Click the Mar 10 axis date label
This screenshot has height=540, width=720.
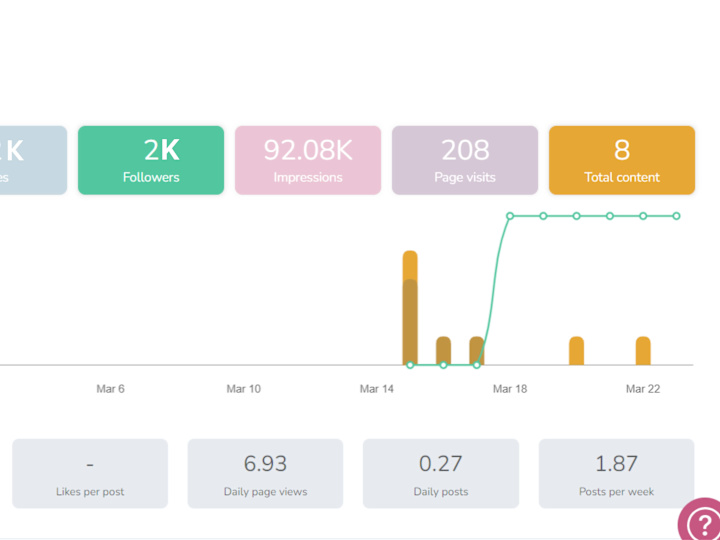(x=243, y=389)
